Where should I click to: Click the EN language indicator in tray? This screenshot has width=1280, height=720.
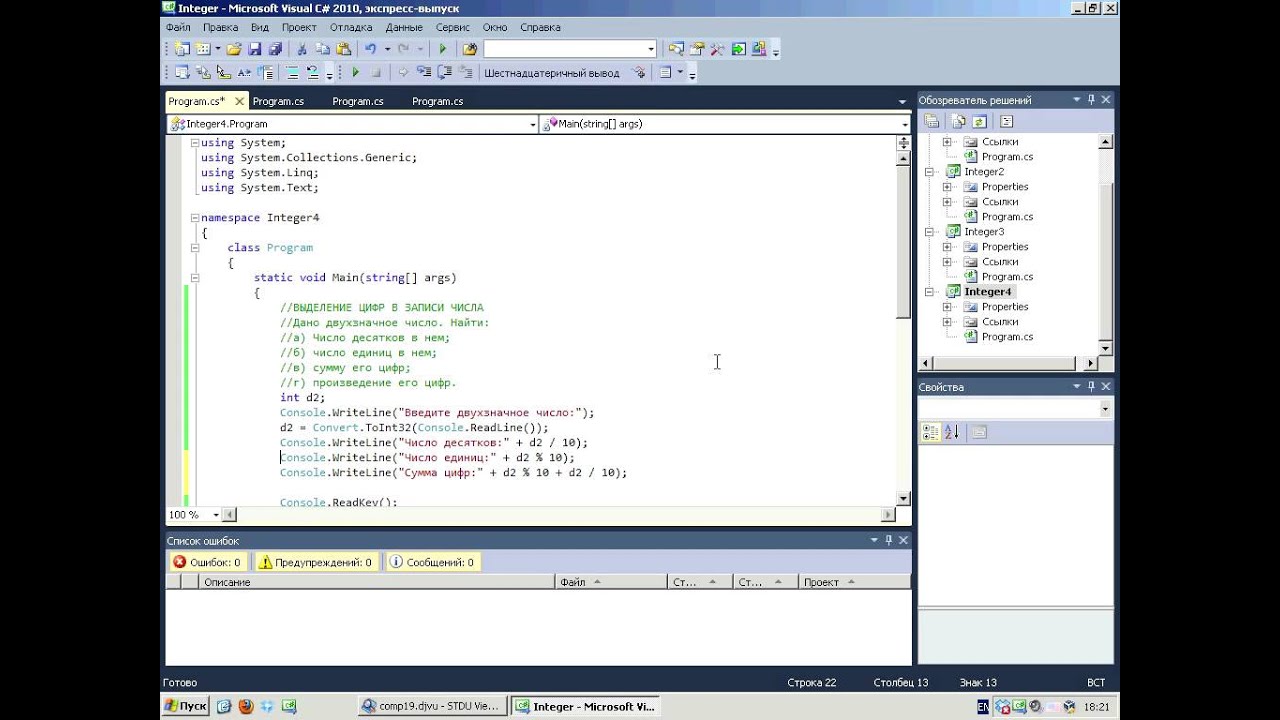click(984, 706)
